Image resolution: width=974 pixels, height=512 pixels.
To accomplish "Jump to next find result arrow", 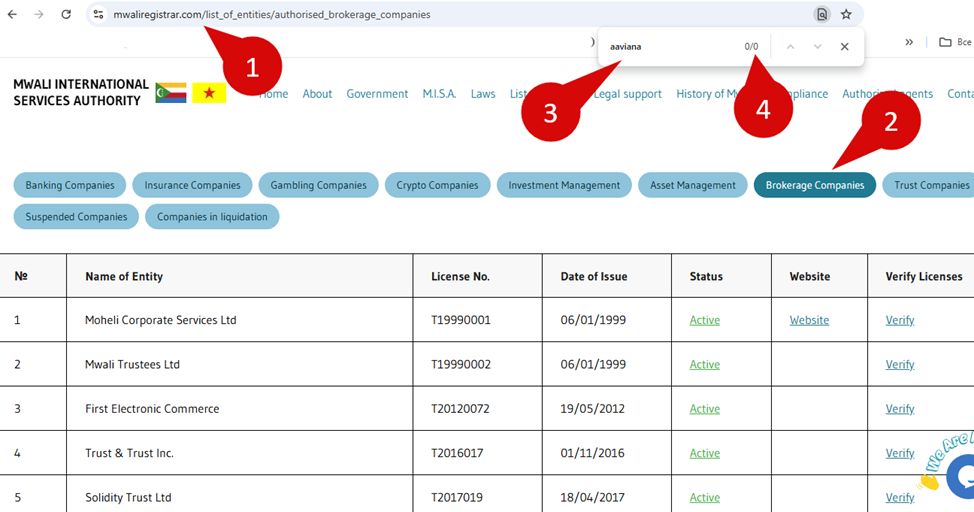I will pyautogui.click(x=817, y=47).
